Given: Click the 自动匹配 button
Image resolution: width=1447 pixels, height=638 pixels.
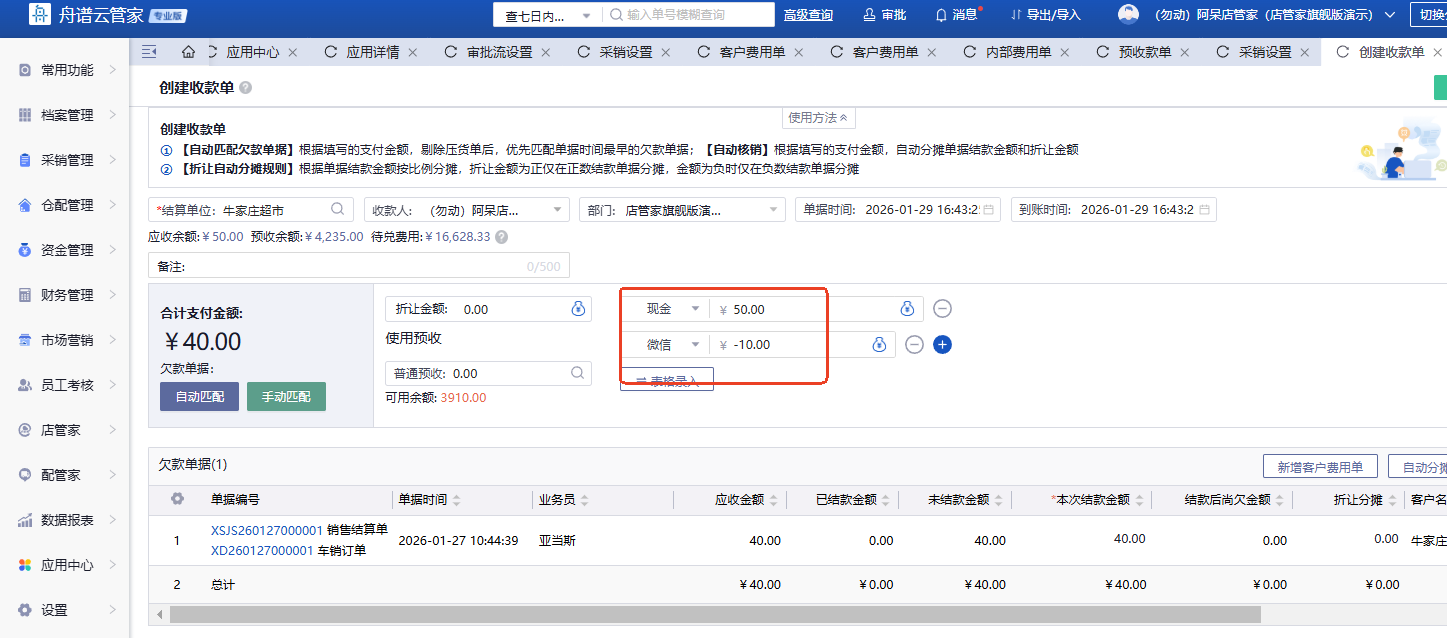Looking at the screenshot, I should [200, 396].
